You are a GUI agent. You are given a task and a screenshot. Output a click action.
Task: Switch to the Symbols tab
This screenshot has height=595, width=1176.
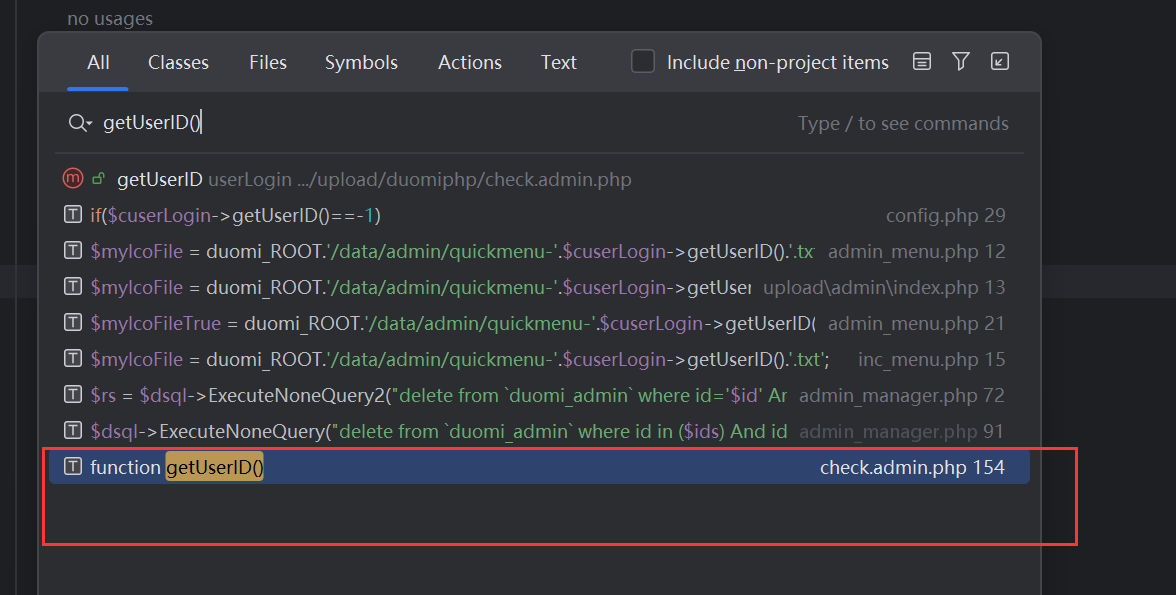coord(361,62)
